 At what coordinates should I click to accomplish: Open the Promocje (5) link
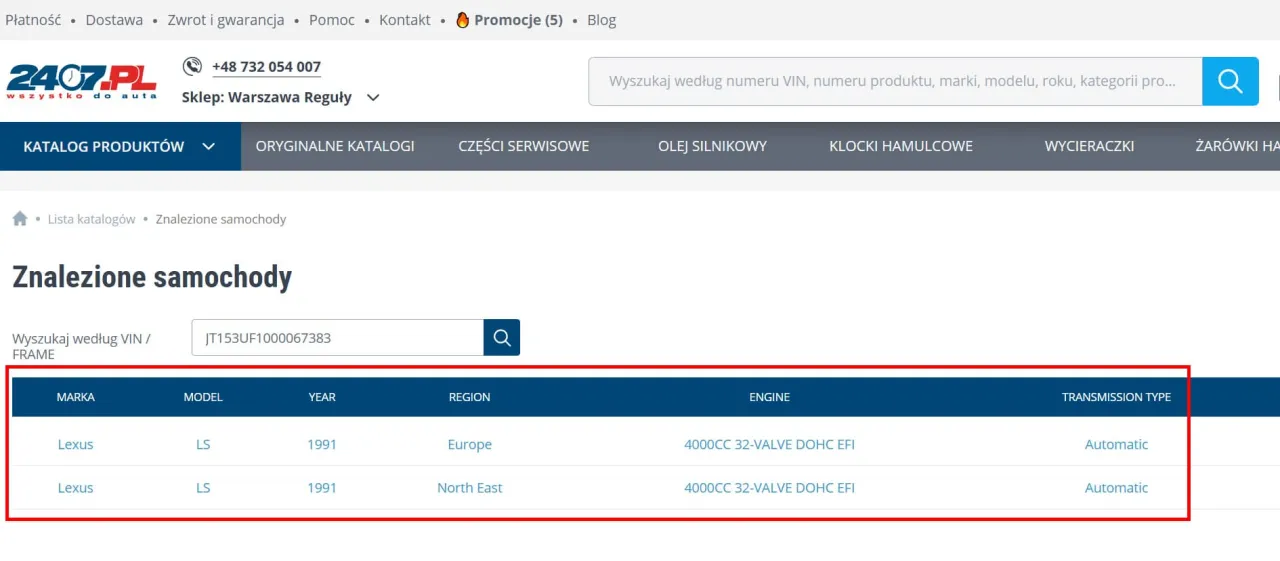pyautogui.click(x=518, y=20)
